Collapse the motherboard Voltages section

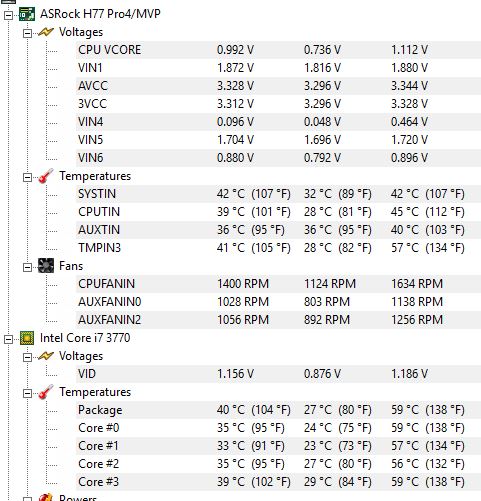click(27, 33)
